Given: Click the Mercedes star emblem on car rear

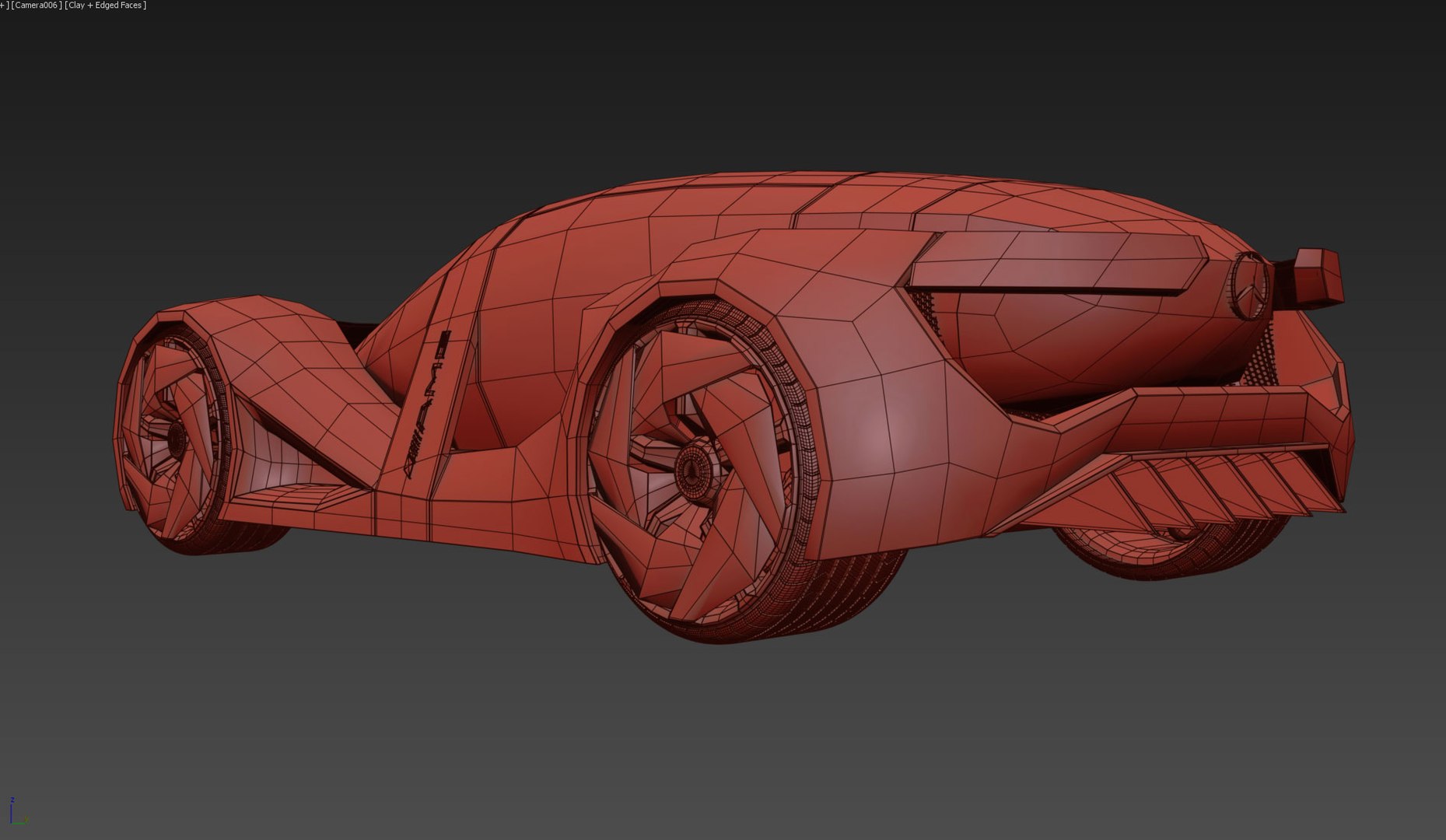Looking at the screenshot, I should tap(1248, 285).
